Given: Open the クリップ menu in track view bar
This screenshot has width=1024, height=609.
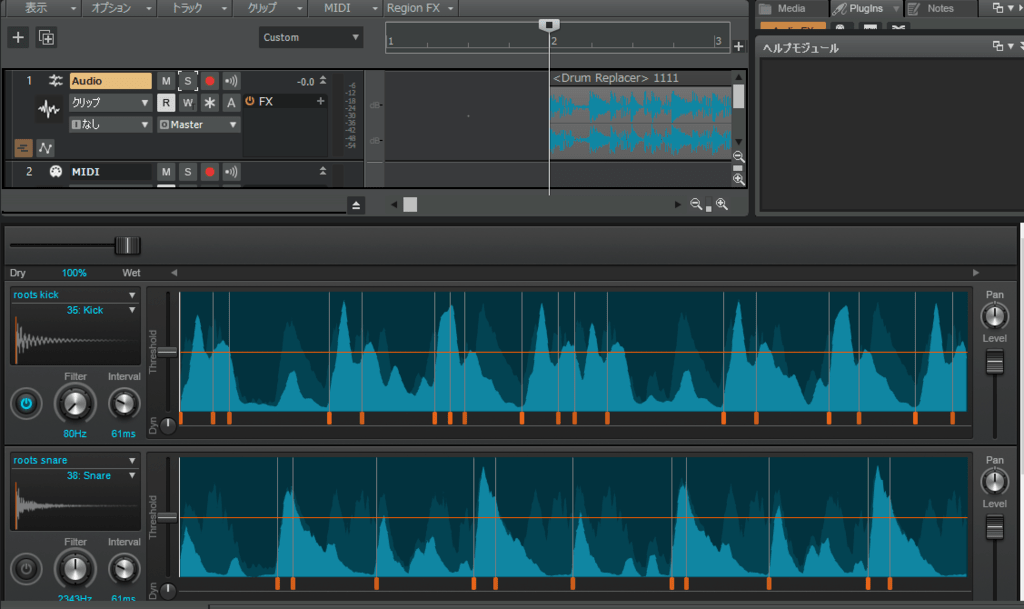Looking at the screenshot, I should pos(272,8).
